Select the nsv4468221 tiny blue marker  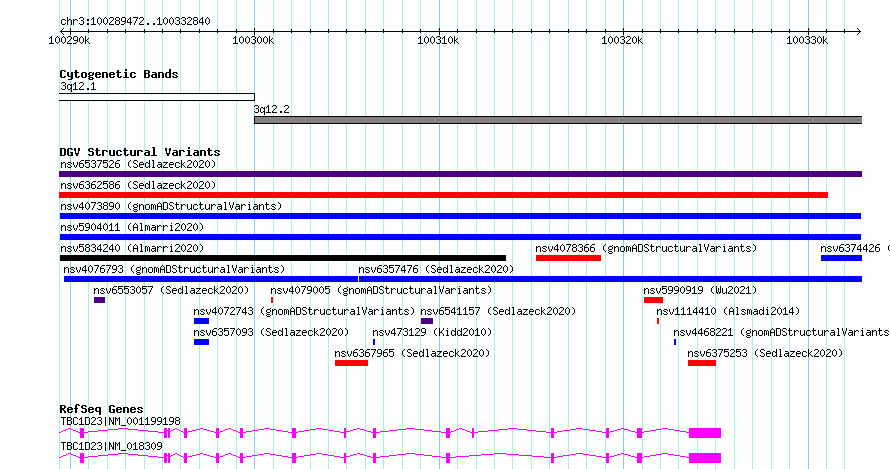point(675,342)
